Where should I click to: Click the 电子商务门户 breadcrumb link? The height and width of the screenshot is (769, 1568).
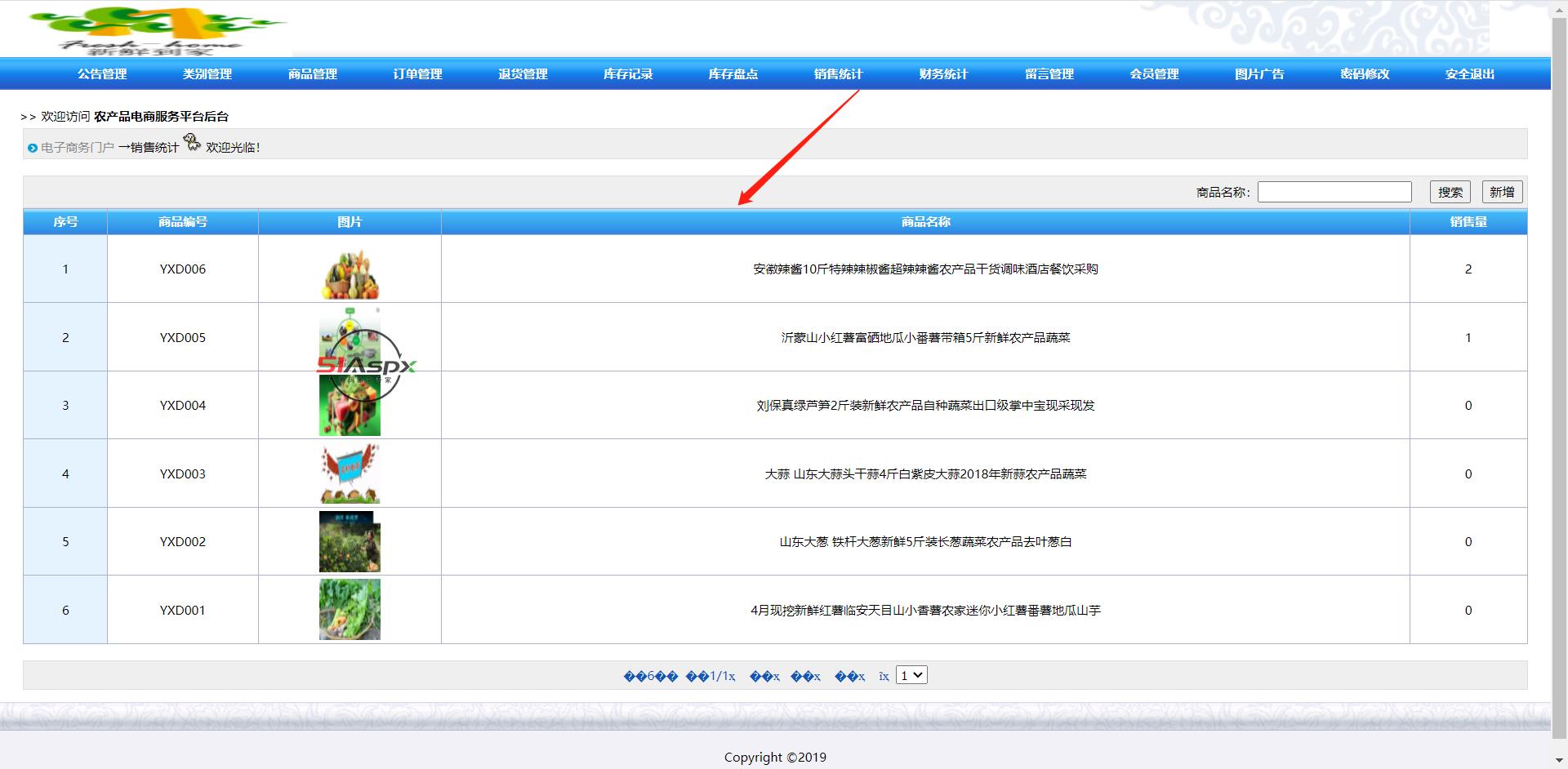coord(78,148)
